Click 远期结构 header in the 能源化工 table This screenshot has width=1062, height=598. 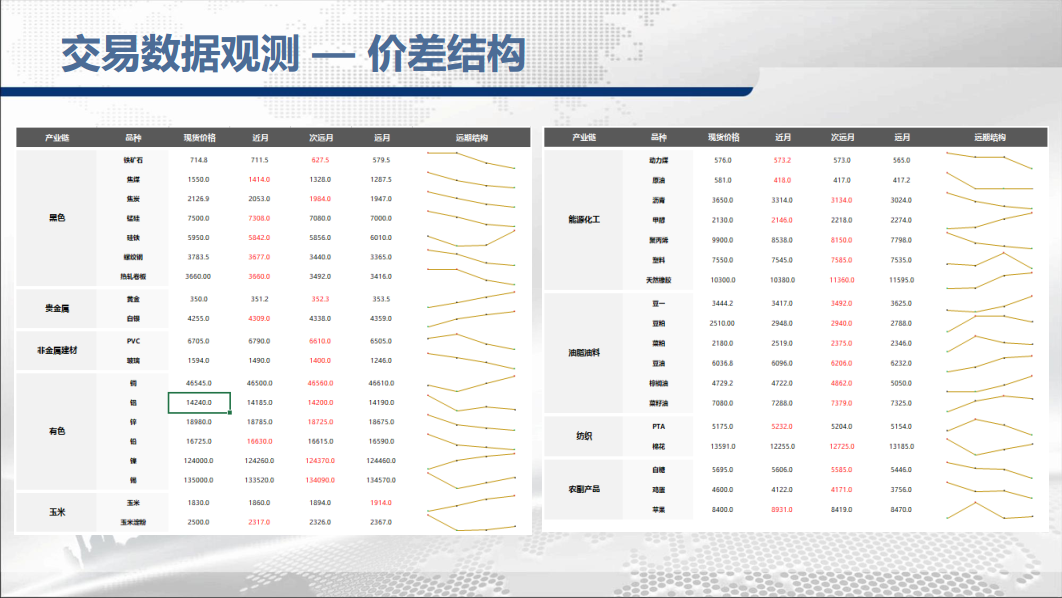coord(990,137)
